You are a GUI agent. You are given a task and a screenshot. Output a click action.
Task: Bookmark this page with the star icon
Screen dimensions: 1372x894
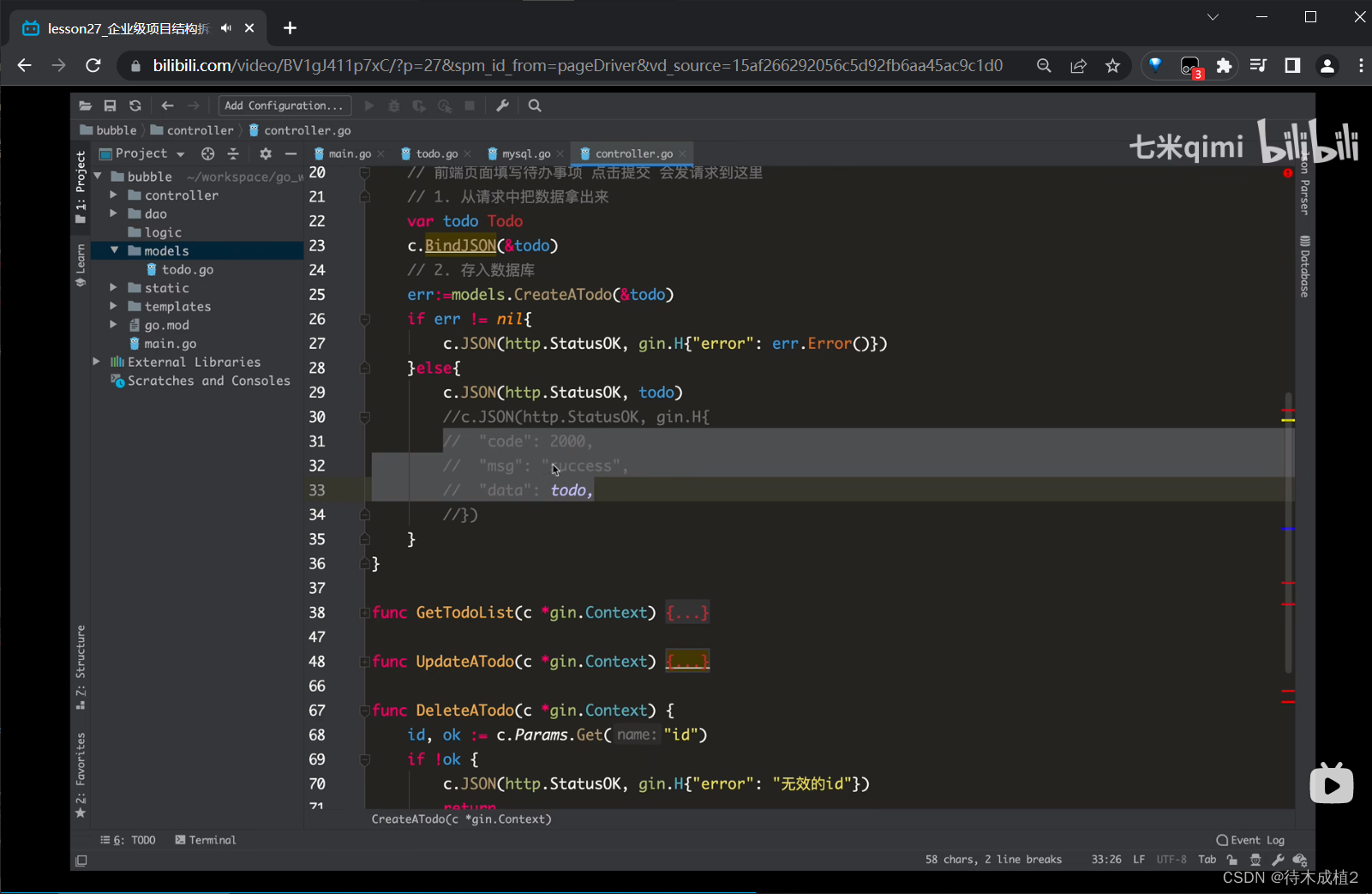[x=1112, y=66]
